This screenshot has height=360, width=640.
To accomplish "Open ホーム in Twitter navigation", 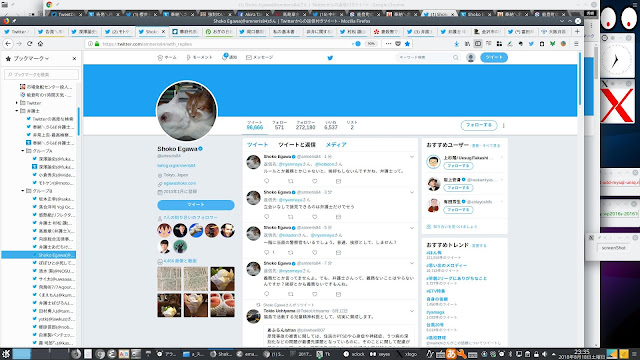I will 167,58.
